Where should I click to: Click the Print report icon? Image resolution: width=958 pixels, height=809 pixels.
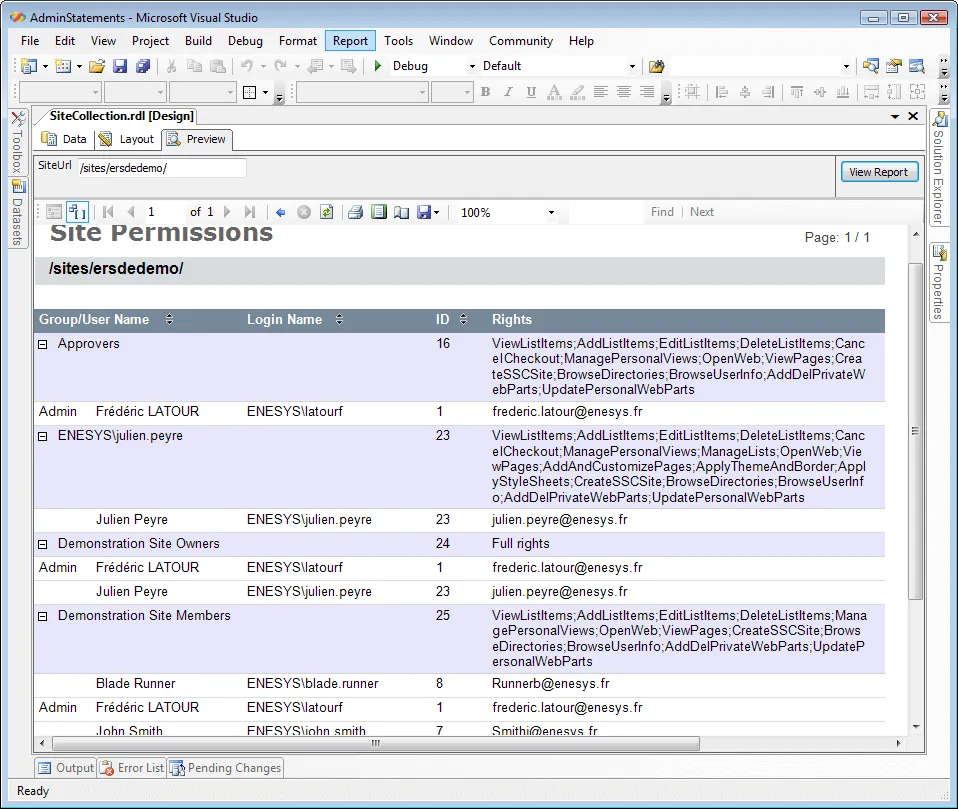pos(355,212)
